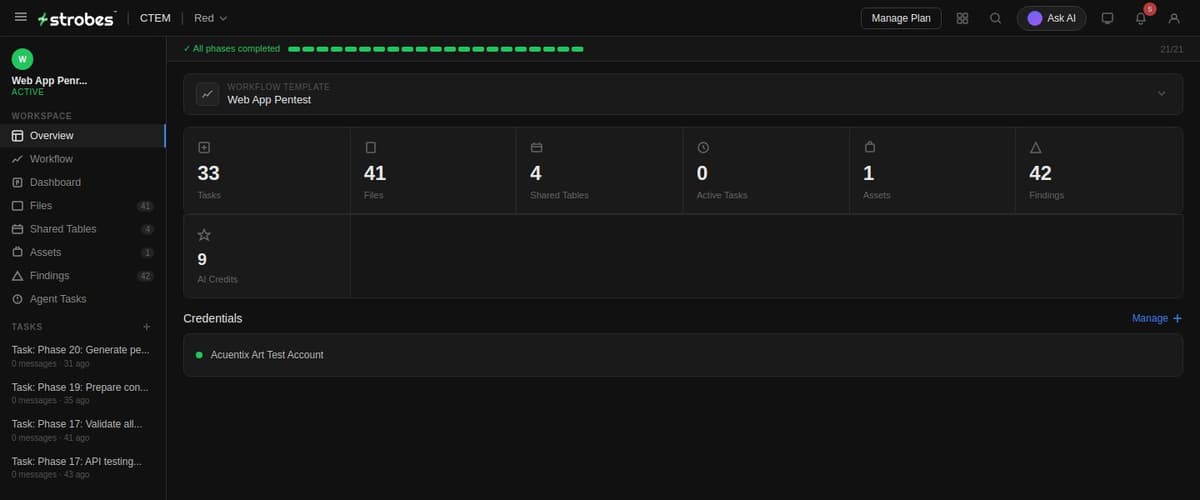Click the Web App Penr... workspace name
Viewport: 1200px width, 500px height.
49,80
